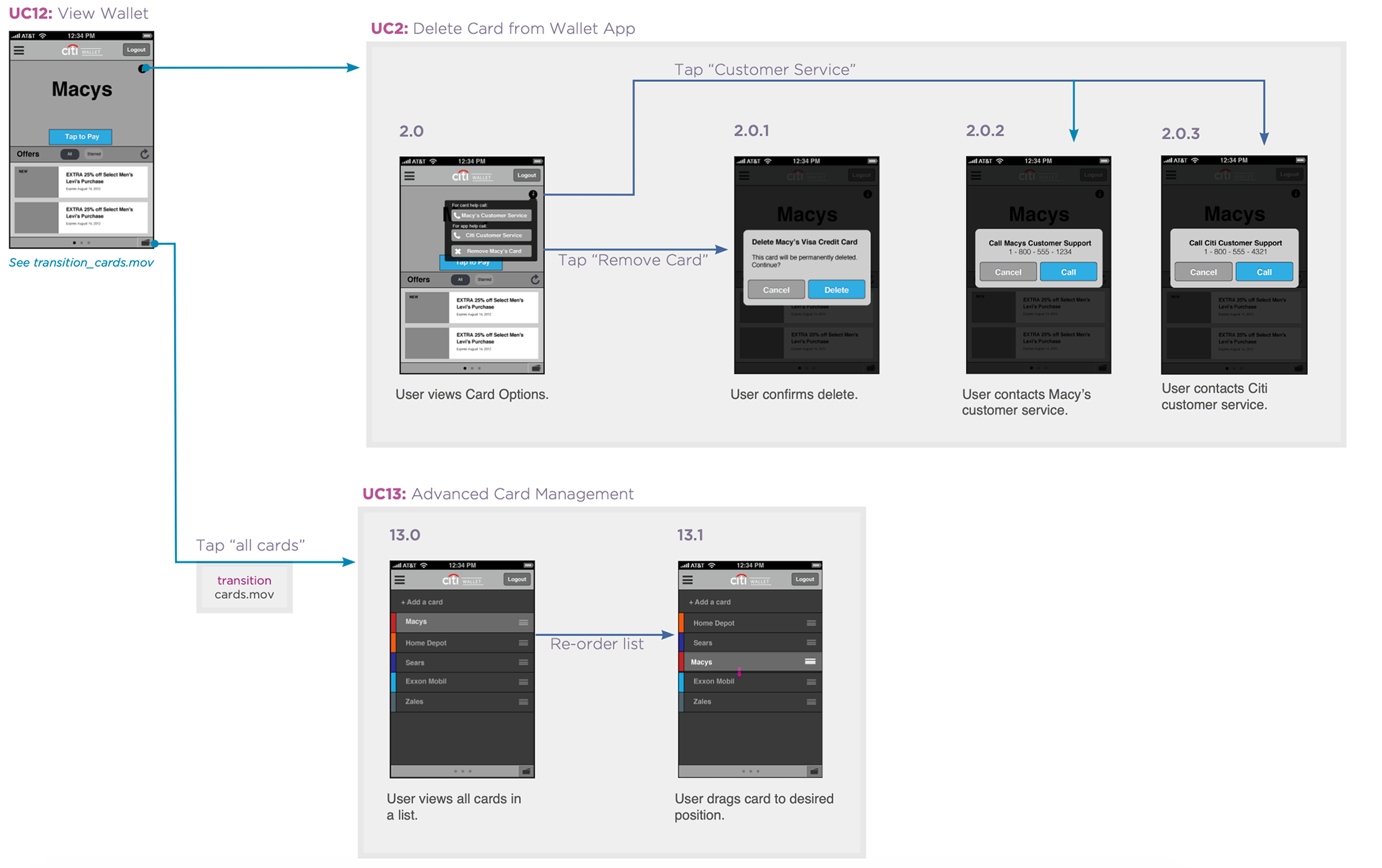Tap Home Depot reorder handle in screen 13.0
This screenshot has width=1382, height=868.
523,643
